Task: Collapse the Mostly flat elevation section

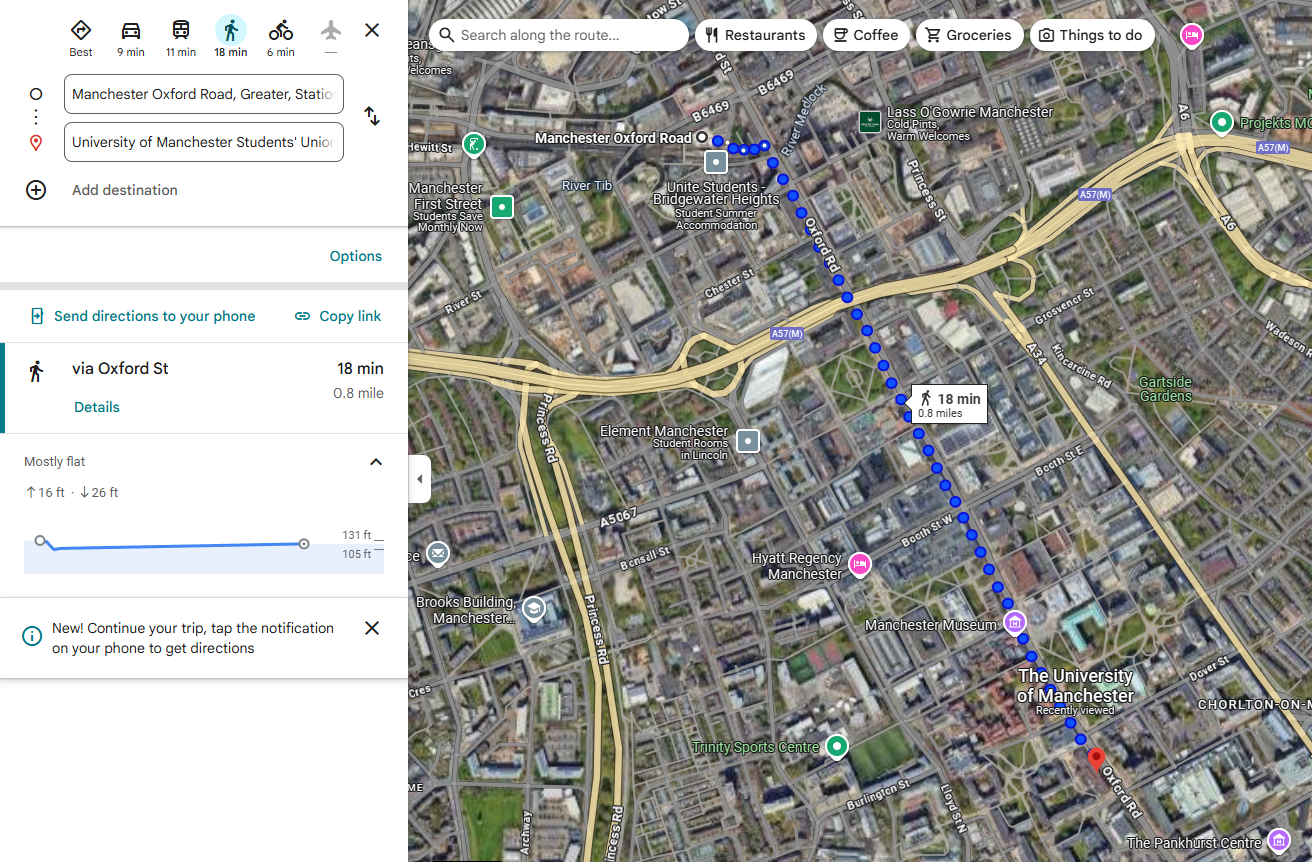Action: click(376, 462)
